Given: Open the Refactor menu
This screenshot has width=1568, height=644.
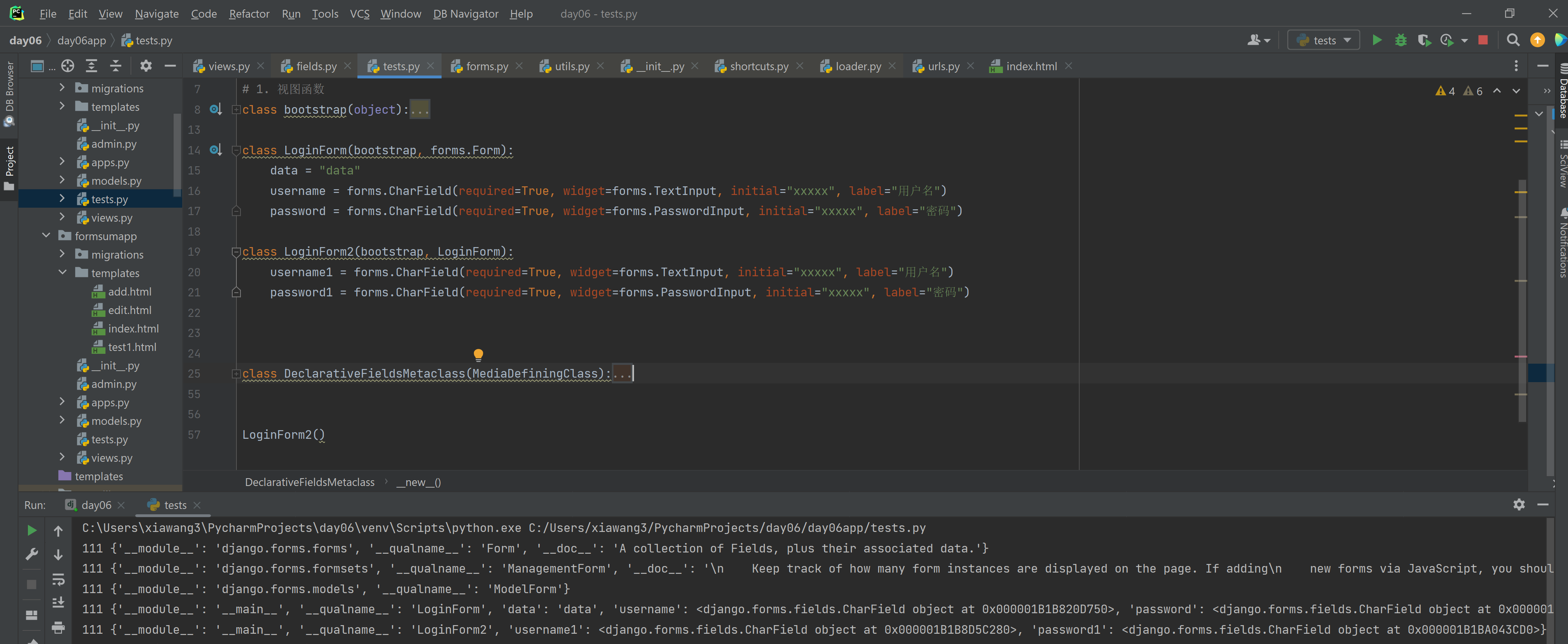Looking at the screenshot, I should 248,14.
